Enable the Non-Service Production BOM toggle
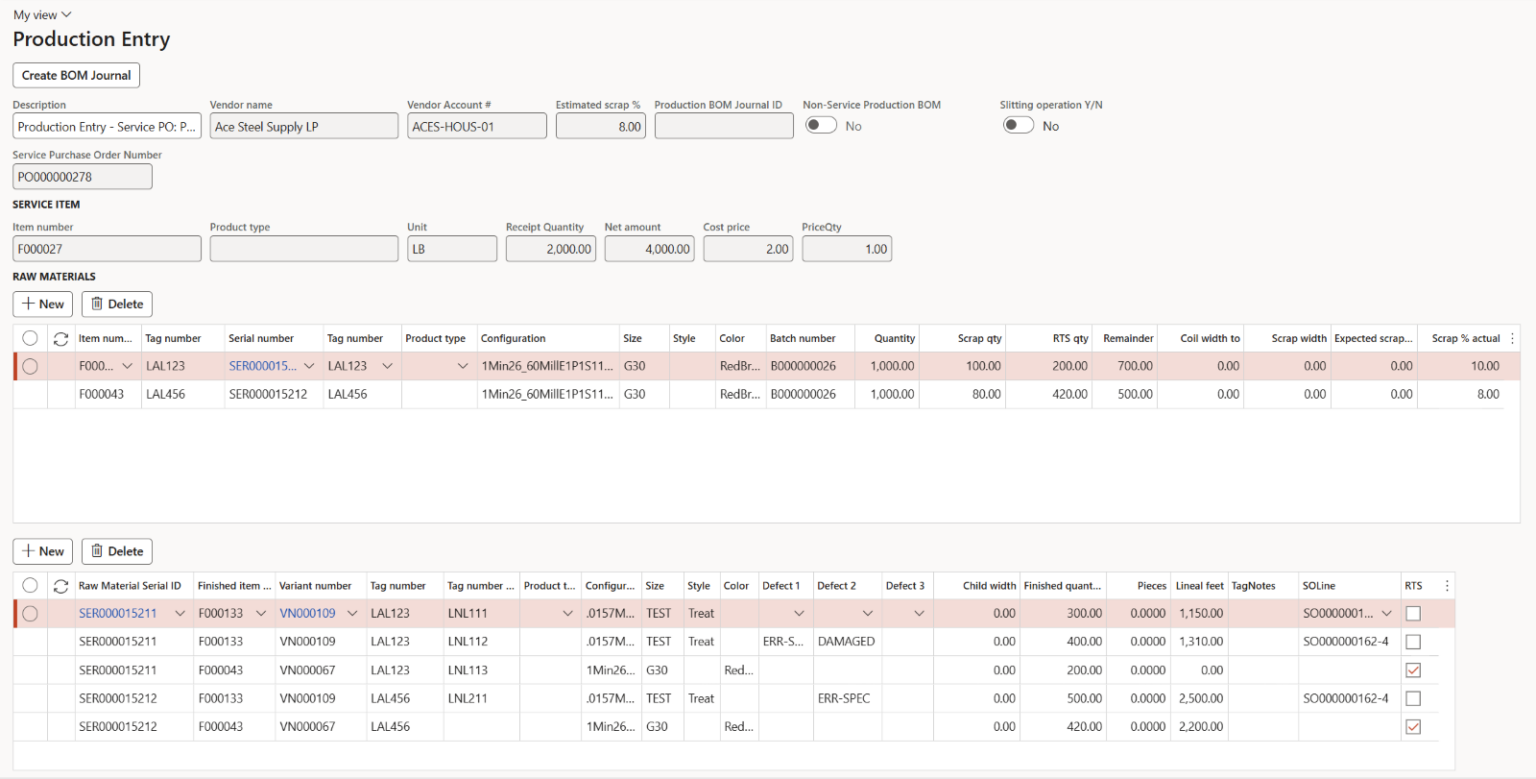1536x779 pixels. click(821, 124)
